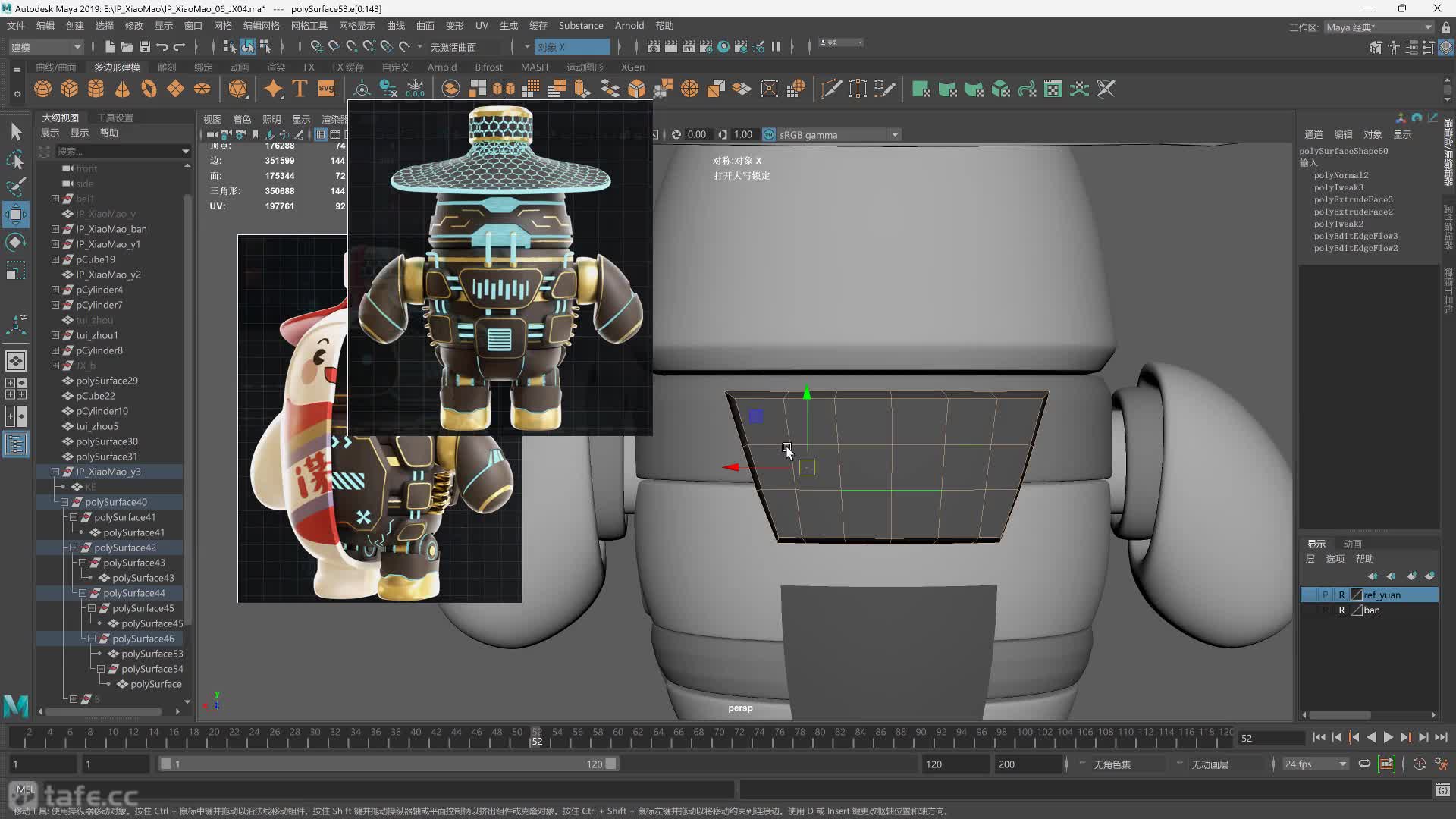The height and width of the screenshot is (819, 1456).
Task: Expand IP_XiaoMao_ban in the outliner
Action: pyautogui.click(x=55, y=229)
